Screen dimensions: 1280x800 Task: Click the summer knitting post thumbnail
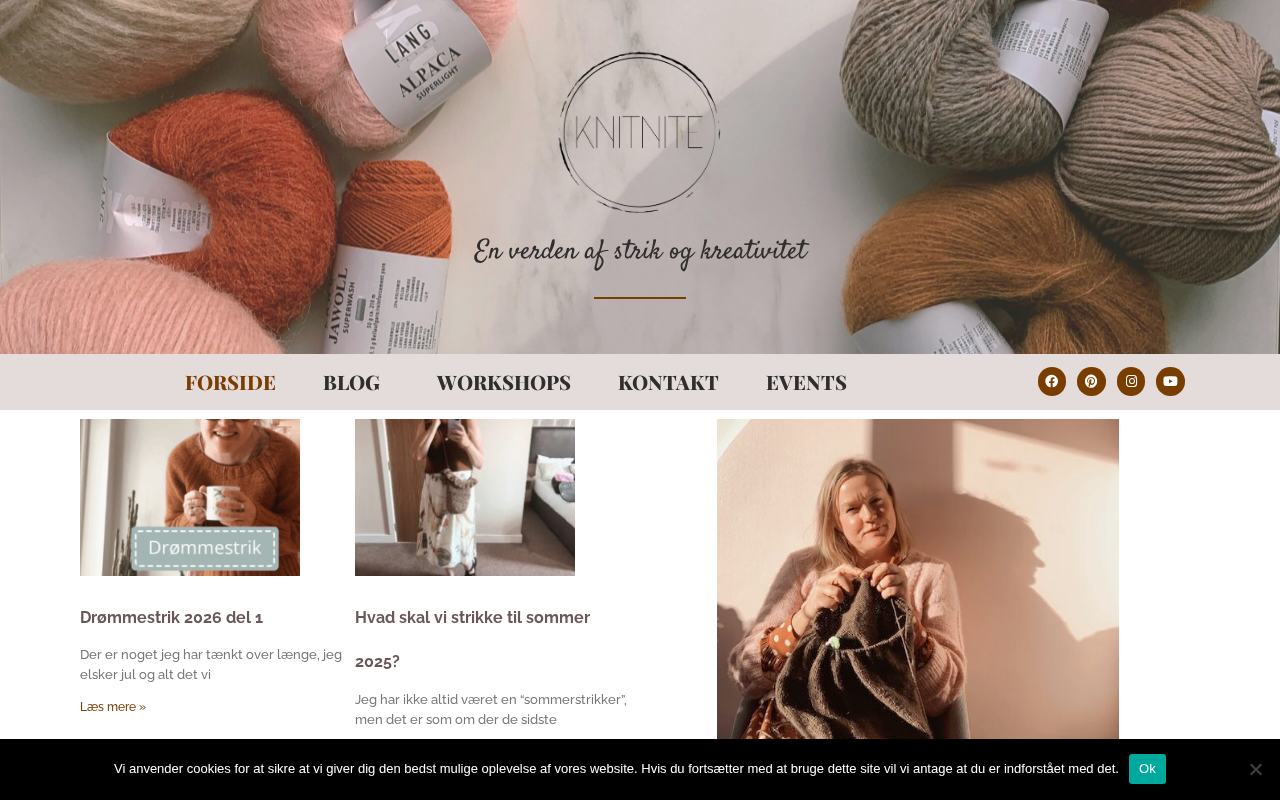point(465,497)
